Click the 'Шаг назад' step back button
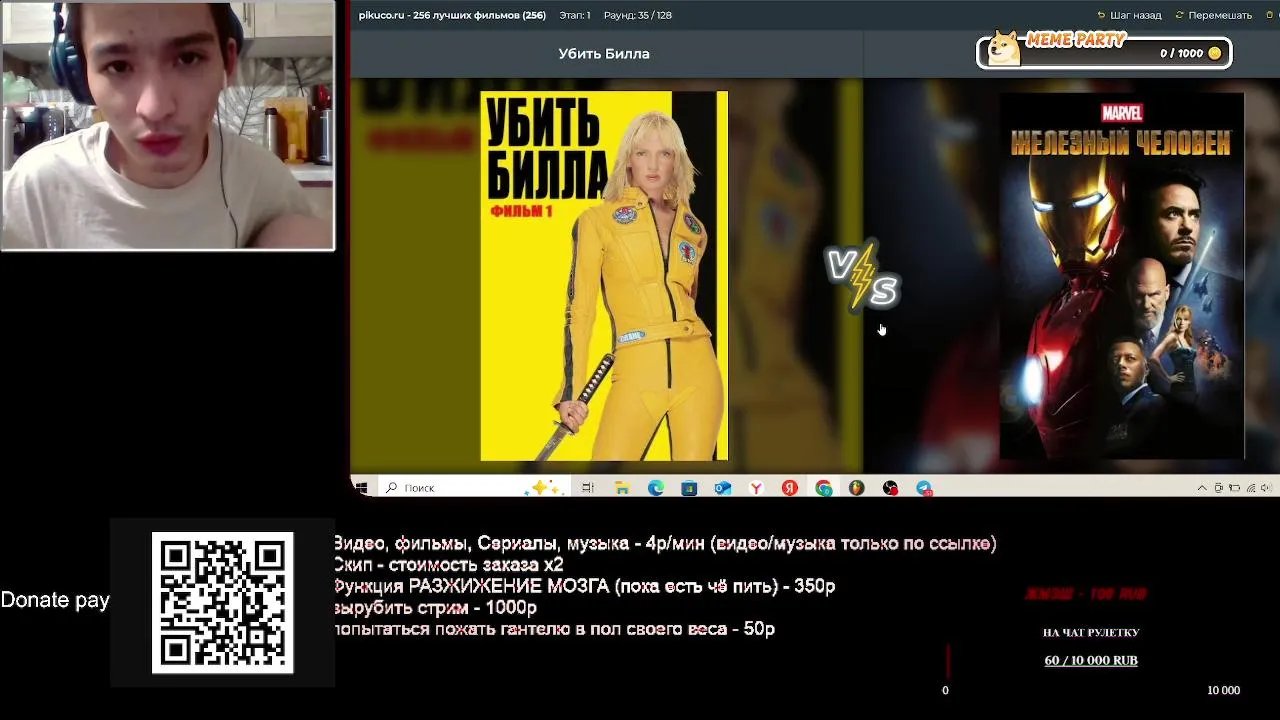The height and width of the screenshot is (720, 1280). pyautogui.click(x=1129, y=15)
